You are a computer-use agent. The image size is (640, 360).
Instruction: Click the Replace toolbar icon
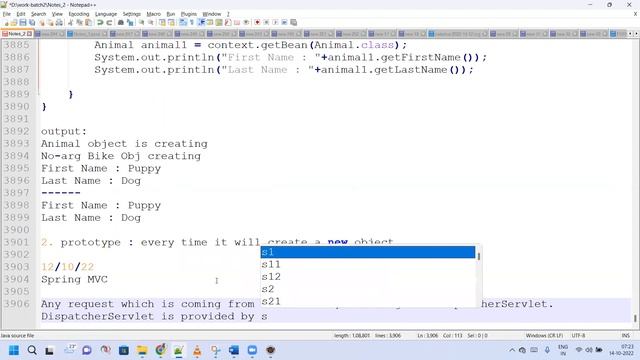click(x=130, y=22)
